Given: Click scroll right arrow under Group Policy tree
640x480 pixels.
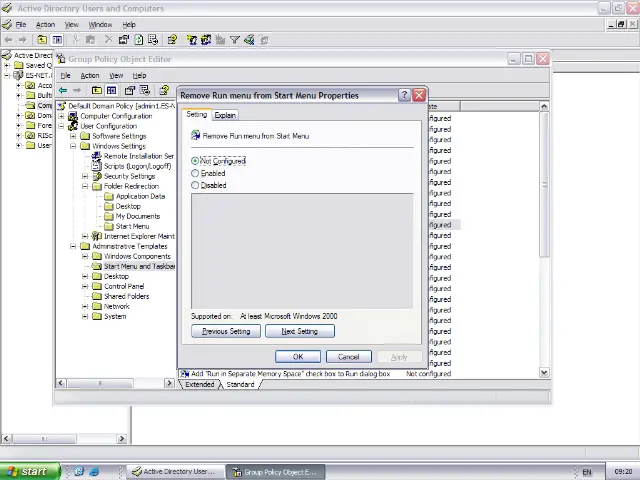Looking at the screenshot, I should coord(169,383).
